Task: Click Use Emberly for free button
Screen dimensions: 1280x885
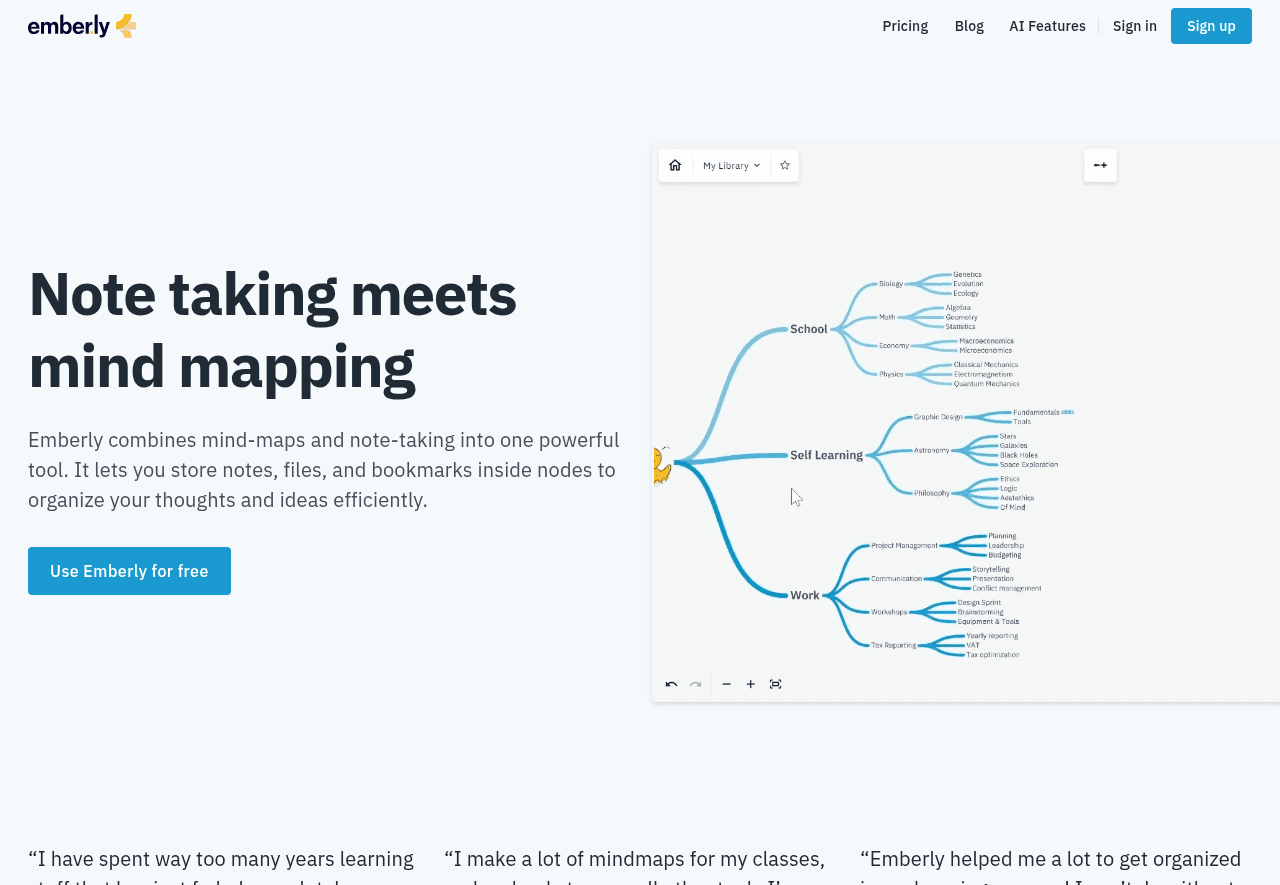Action: (x=129, y=571)
